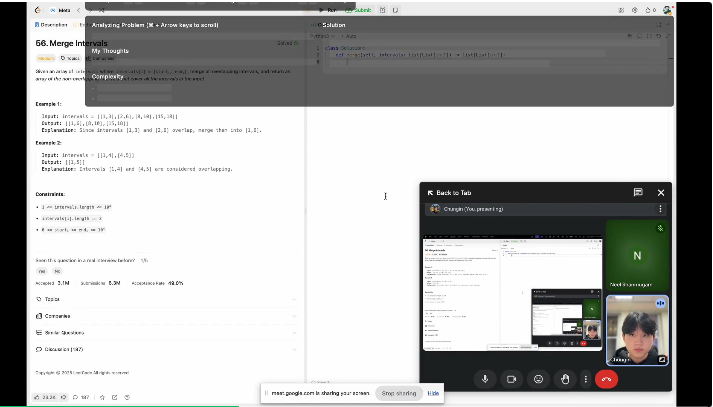
Task: Open emoji reactions in Meet
Action: point(538,379)
